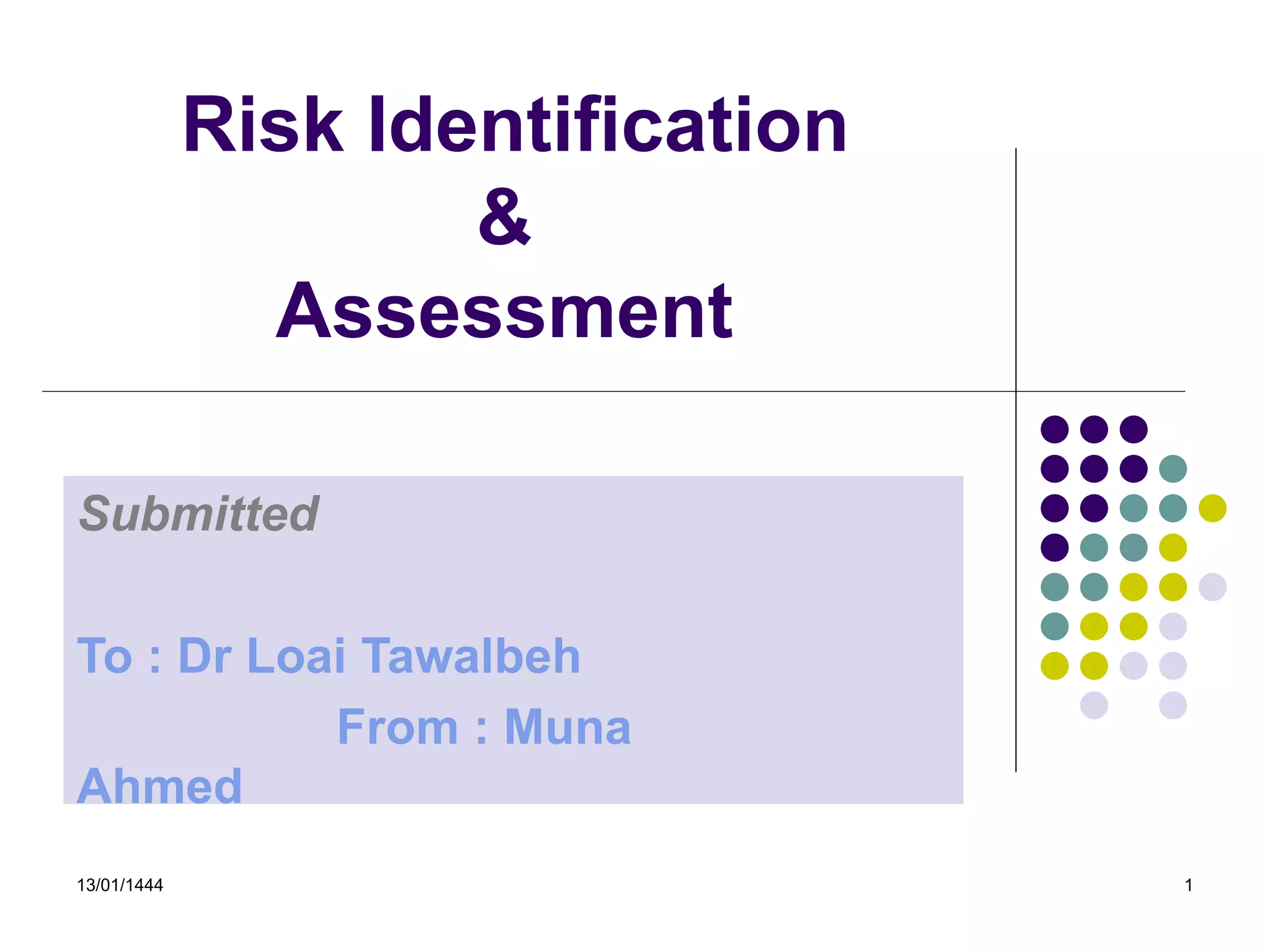Click the lavender dot ending the fifth dot row
The width and height of the screenshot is (1270, 952).
1212,587
